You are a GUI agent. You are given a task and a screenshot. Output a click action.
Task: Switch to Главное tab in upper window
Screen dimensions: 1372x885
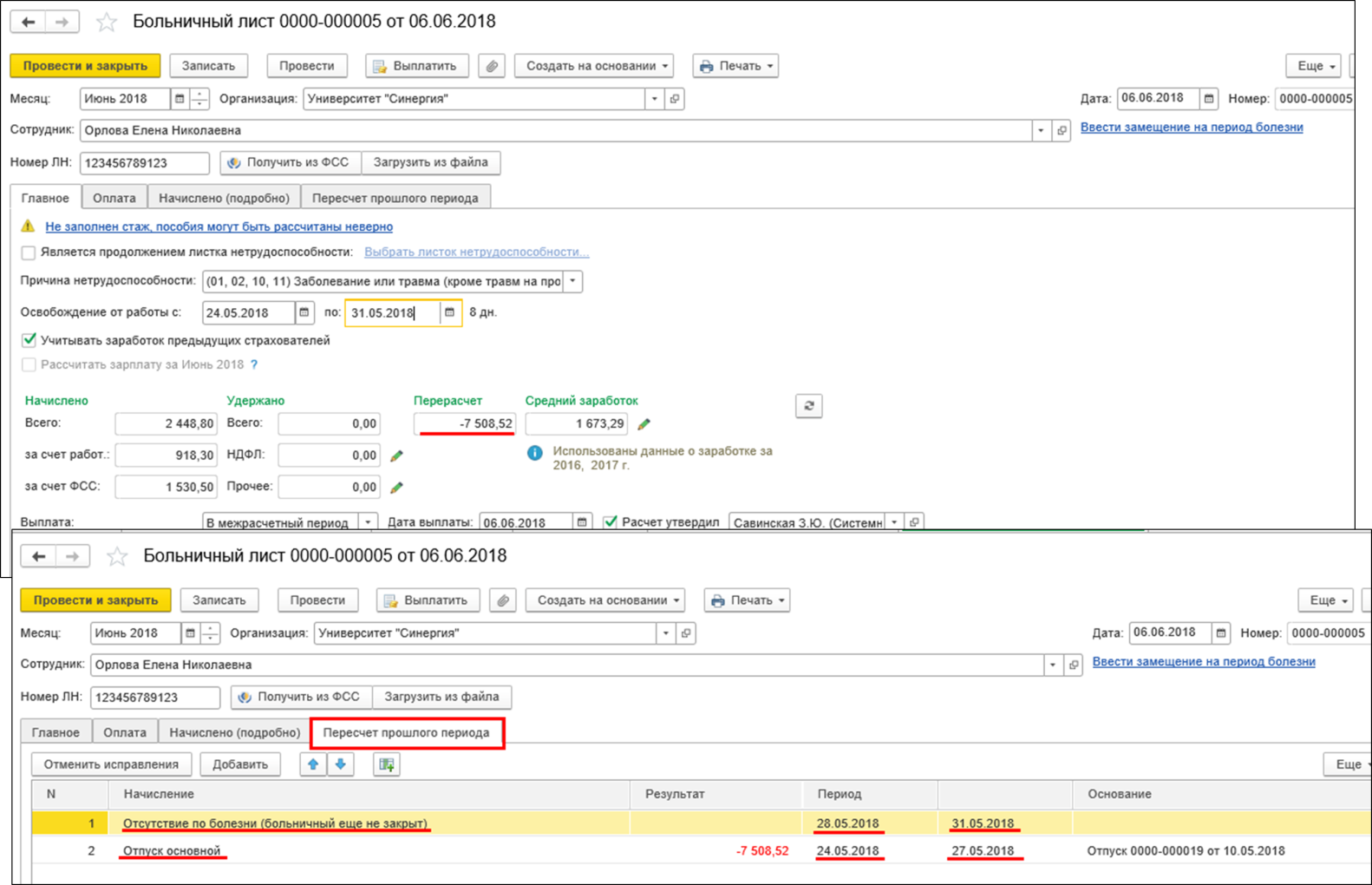(x=45, y=198)
